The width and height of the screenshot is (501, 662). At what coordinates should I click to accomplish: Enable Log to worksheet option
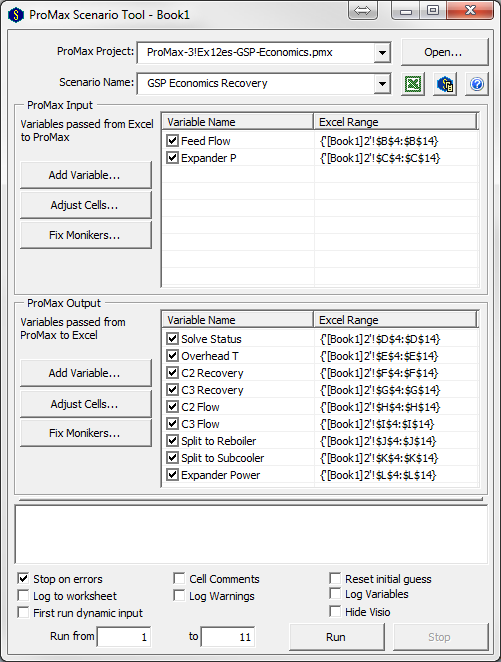pos(23,595)
